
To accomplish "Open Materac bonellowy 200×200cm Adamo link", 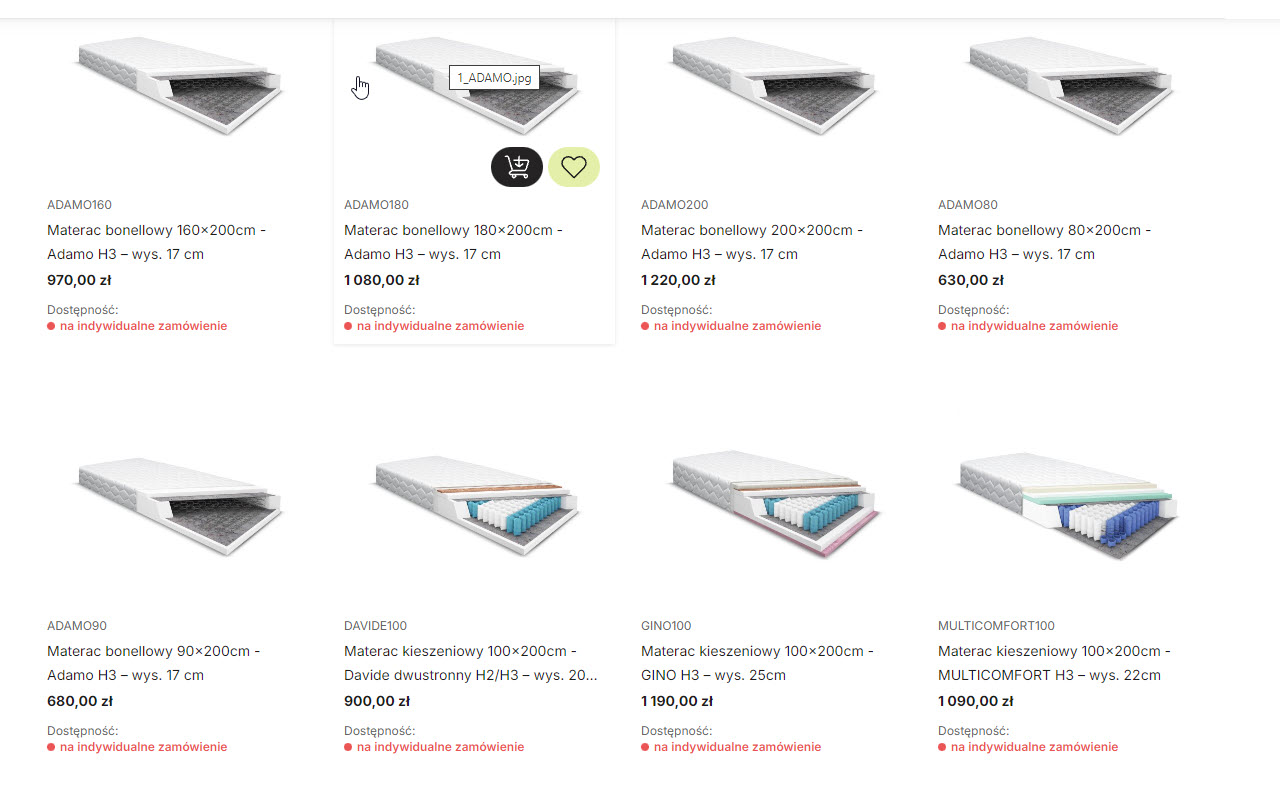I will 751,242.
